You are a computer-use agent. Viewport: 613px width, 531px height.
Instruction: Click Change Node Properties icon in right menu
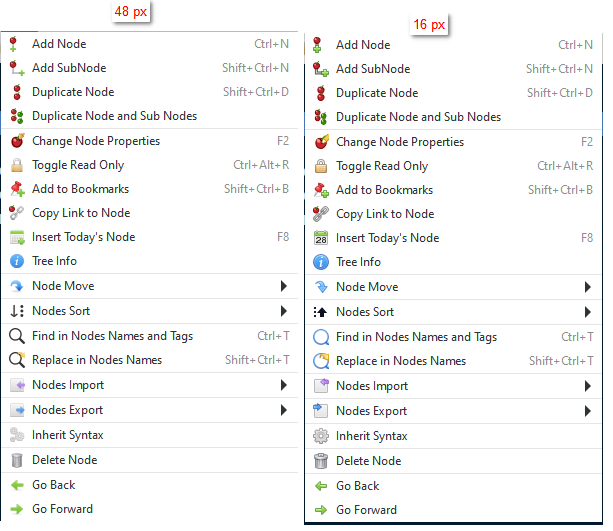click(321, 142)
